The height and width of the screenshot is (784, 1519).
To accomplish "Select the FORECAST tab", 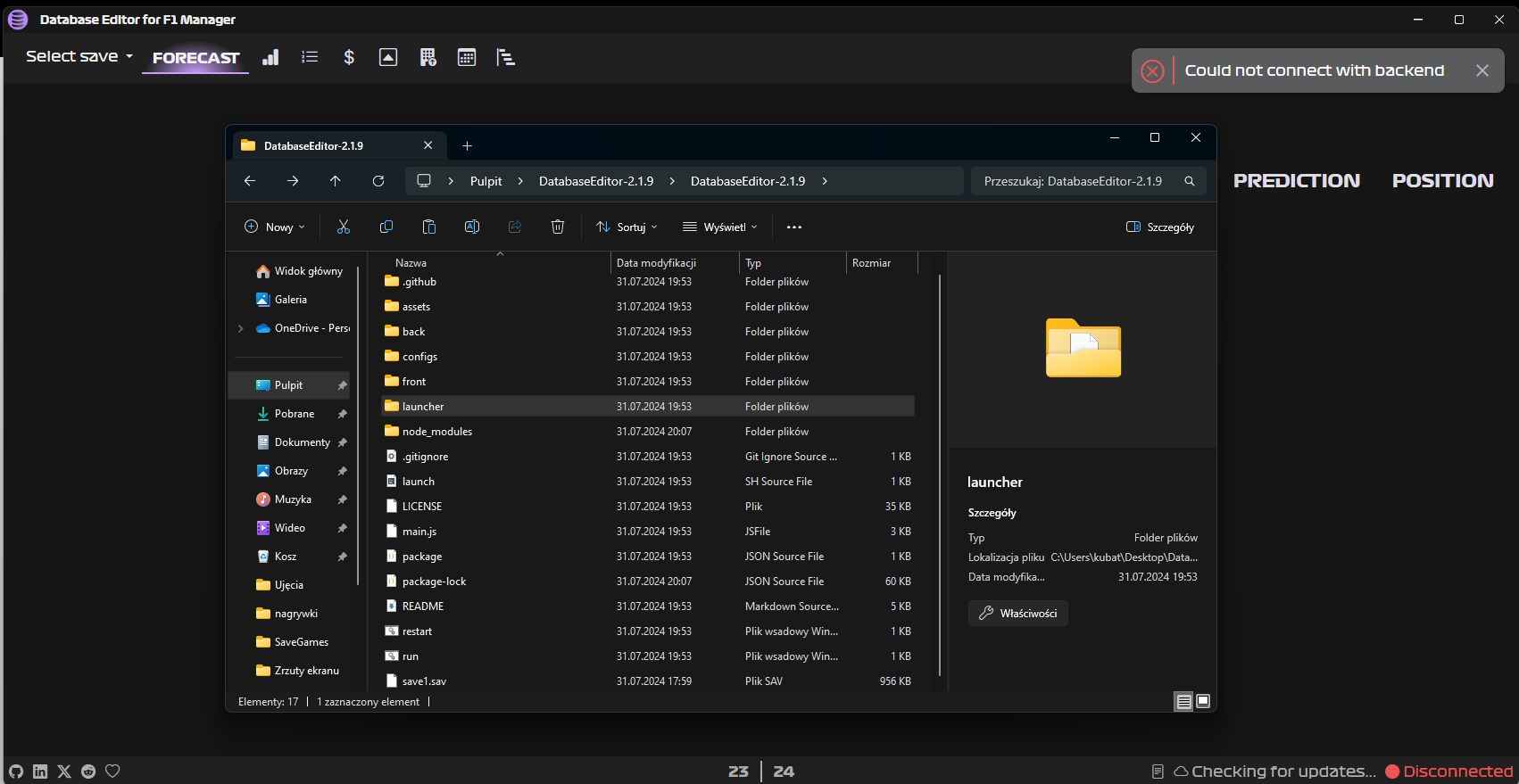I will pyautogui.click(x=195, y=58).
